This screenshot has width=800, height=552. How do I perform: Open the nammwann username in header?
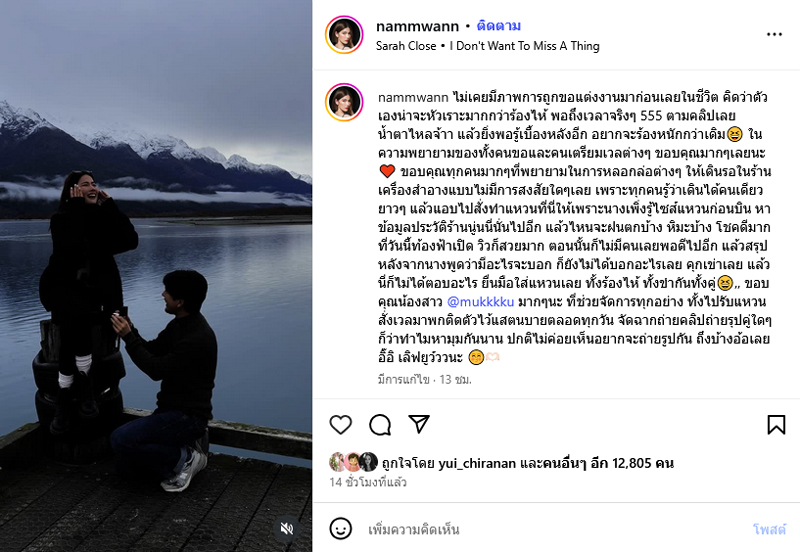[x=417, y=26]
